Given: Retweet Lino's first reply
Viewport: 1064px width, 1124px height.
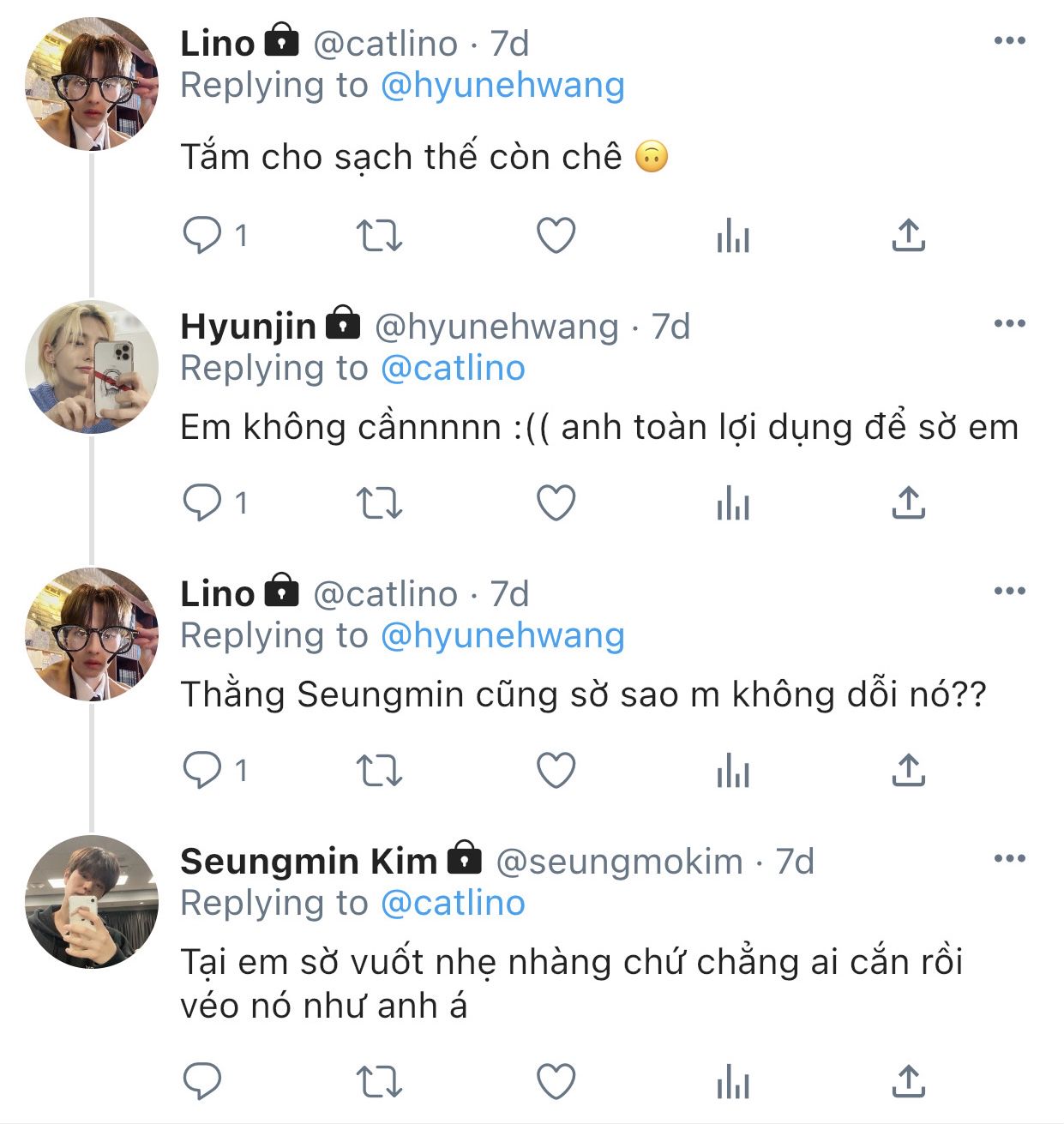Looking at the screenshot, I should click(379, 236).
